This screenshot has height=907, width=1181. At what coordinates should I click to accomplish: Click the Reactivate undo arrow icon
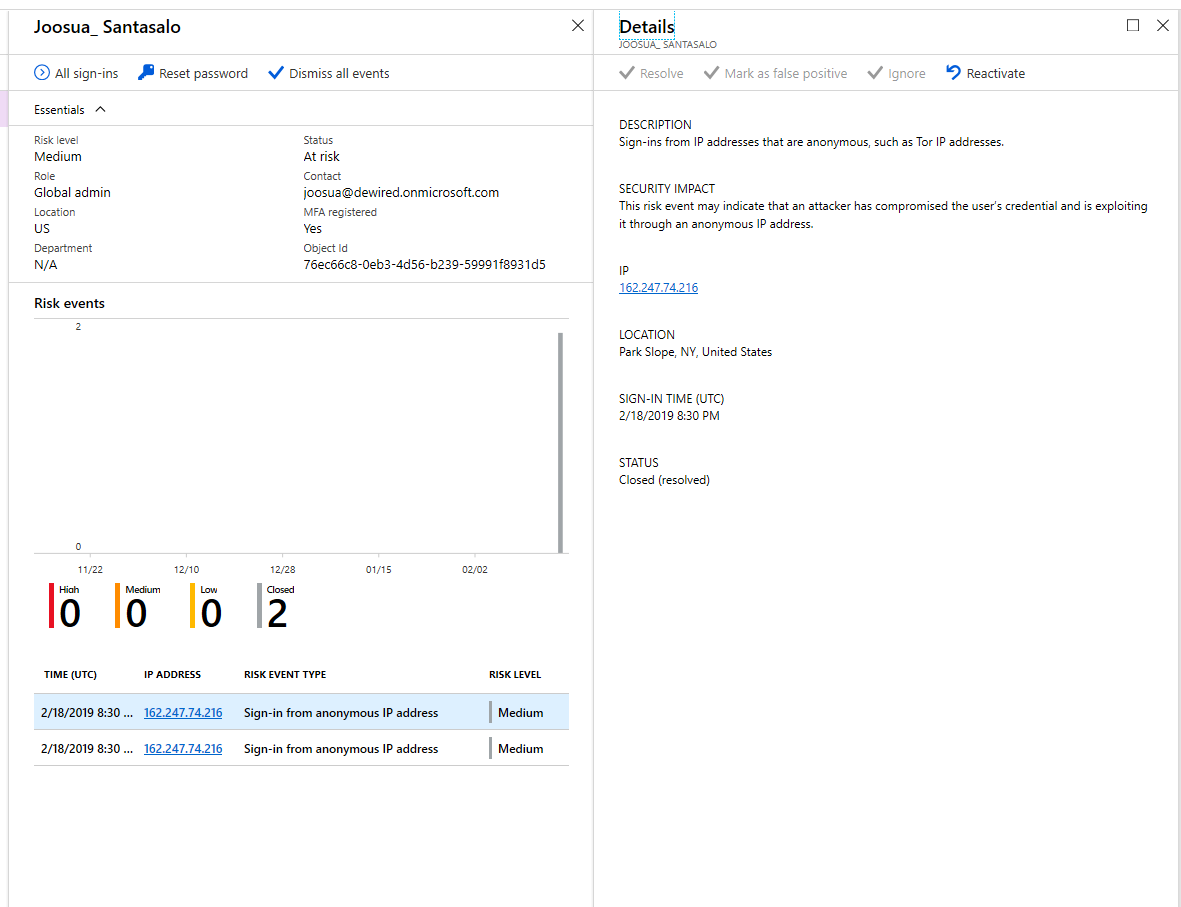[953, 73]
